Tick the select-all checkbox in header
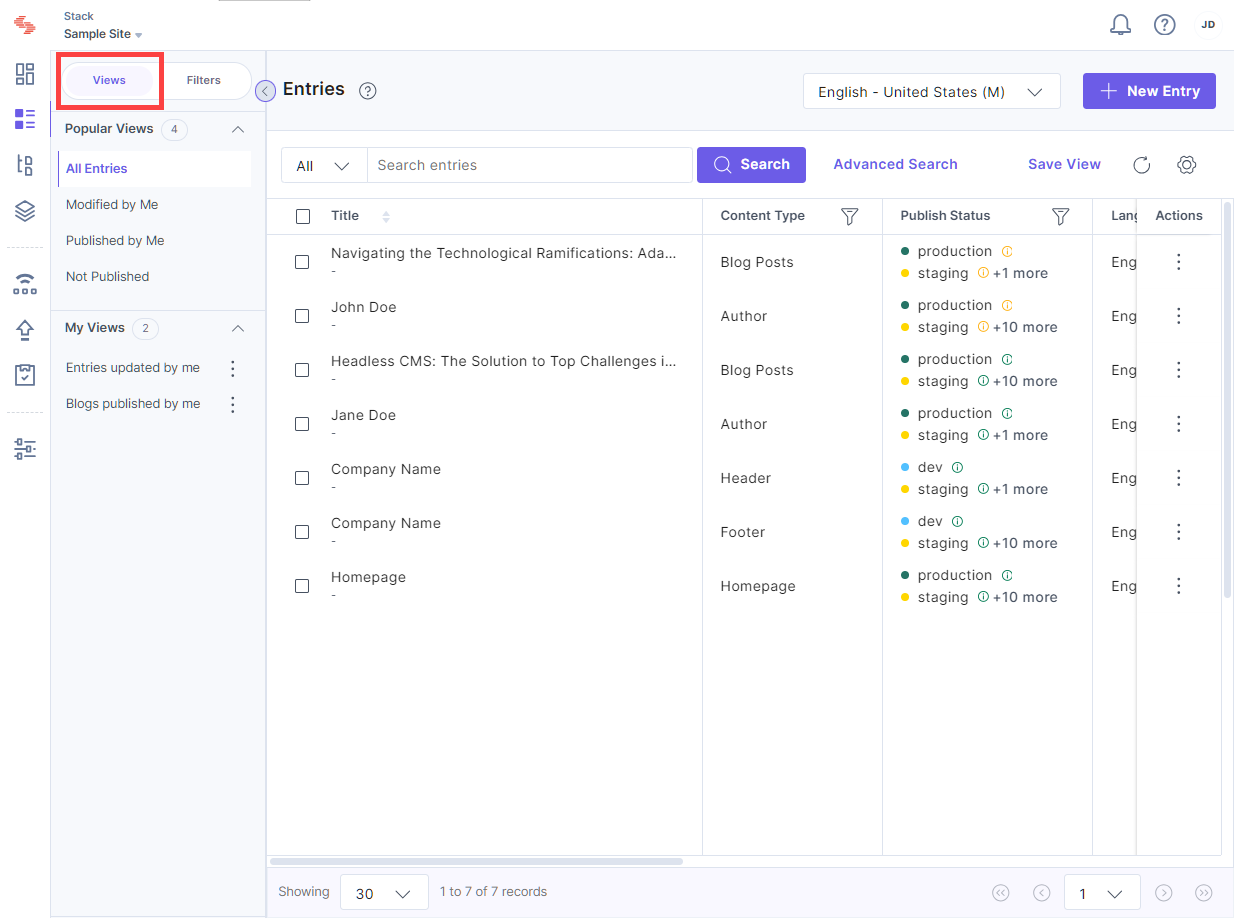The height and width of the screenshot is (918, 1234). [303, 216]
